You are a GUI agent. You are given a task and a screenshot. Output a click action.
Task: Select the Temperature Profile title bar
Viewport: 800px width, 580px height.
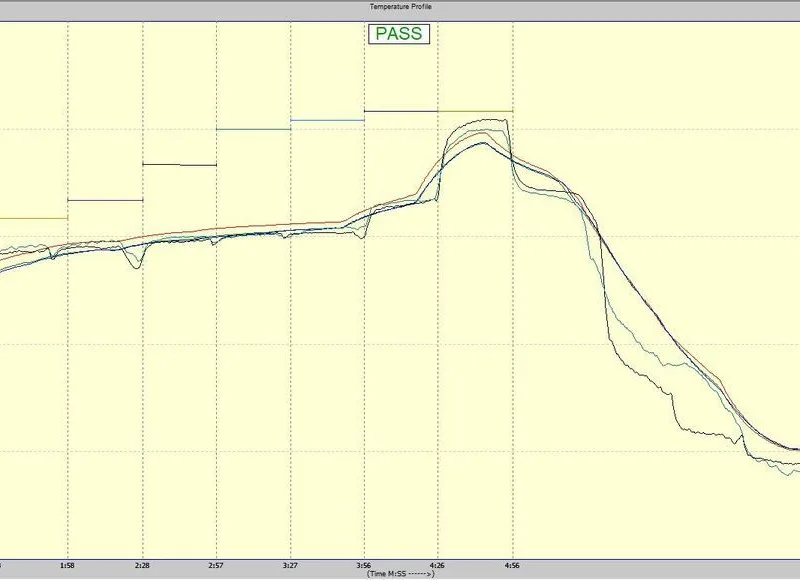coord(399,7)
